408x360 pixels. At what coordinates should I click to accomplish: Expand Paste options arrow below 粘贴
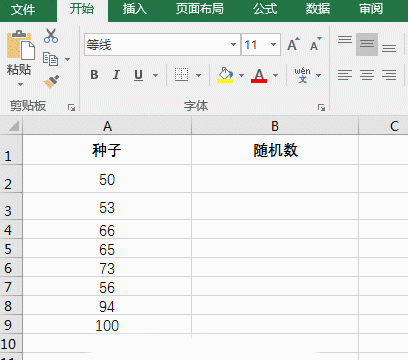tap(20, 84)
